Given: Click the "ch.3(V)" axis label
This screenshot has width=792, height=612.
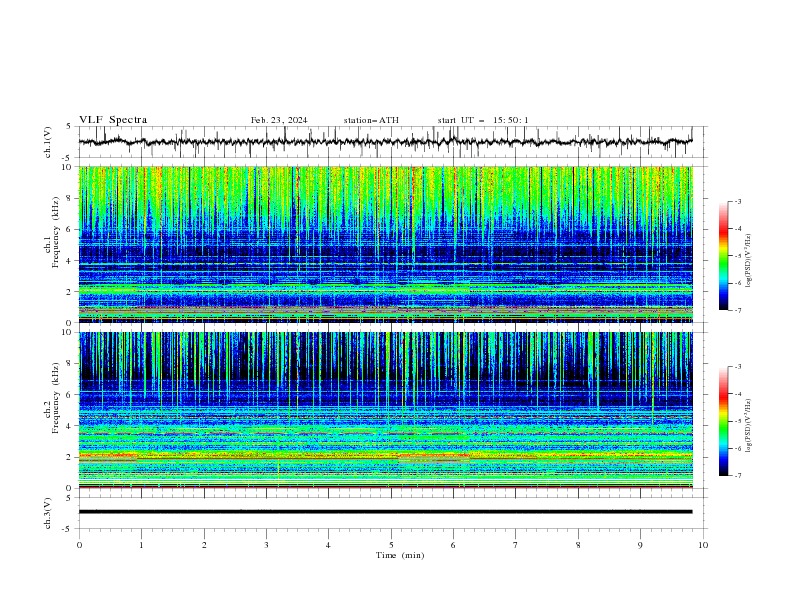Looking at the screenshot, I should [48, 513].
